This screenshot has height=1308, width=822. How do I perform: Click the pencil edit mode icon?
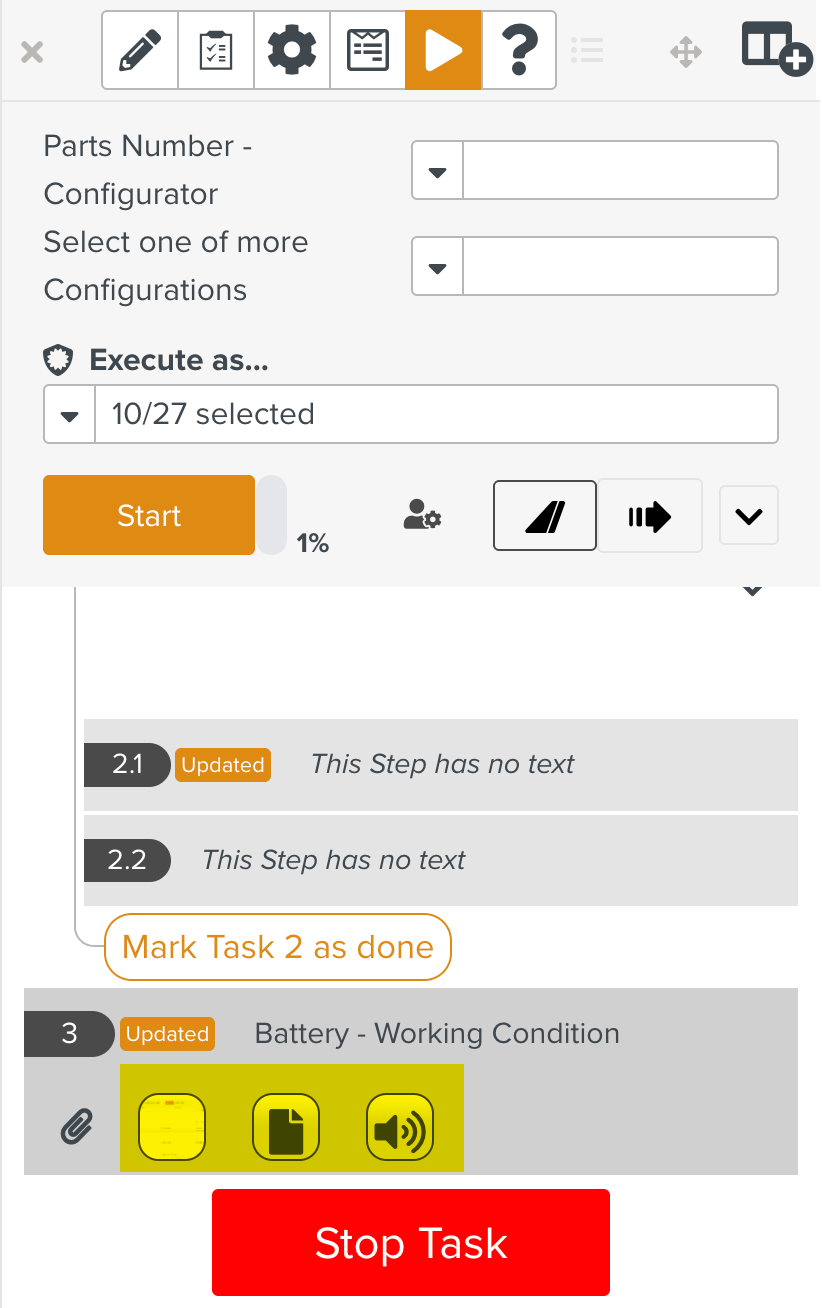click(x=140, y=50)
